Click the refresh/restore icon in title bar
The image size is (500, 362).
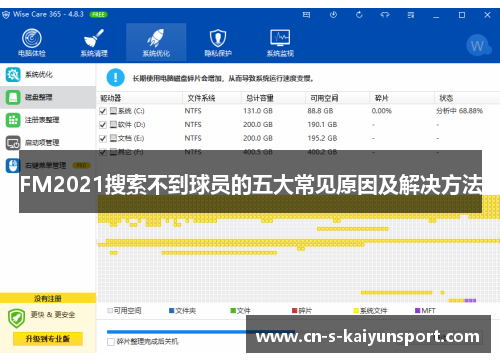pyautogui.click(x=359, y=15)
